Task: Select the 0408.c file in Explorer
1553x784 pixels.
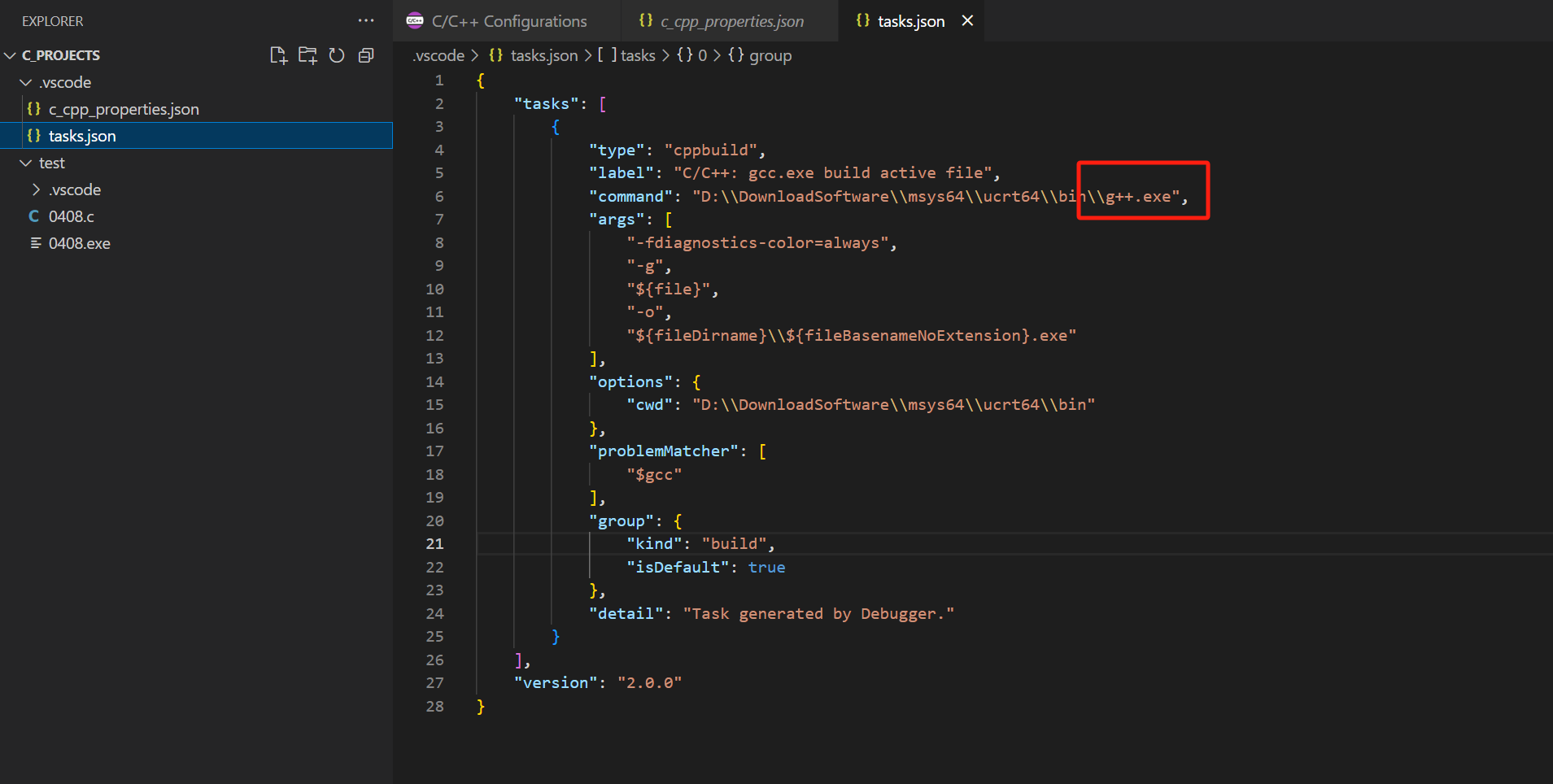Action: [x=71, y=216]
